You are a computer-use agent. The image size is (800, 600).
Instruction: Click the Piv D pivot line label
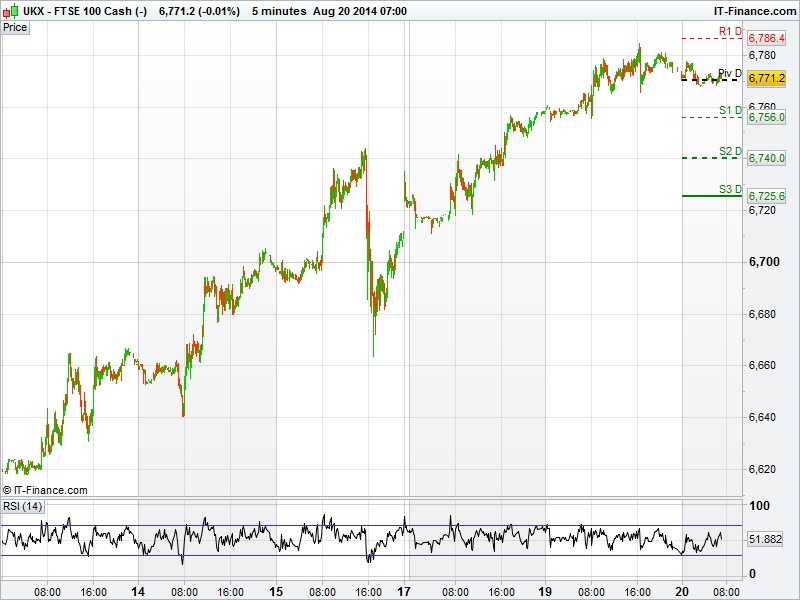[x=730, y=74]
